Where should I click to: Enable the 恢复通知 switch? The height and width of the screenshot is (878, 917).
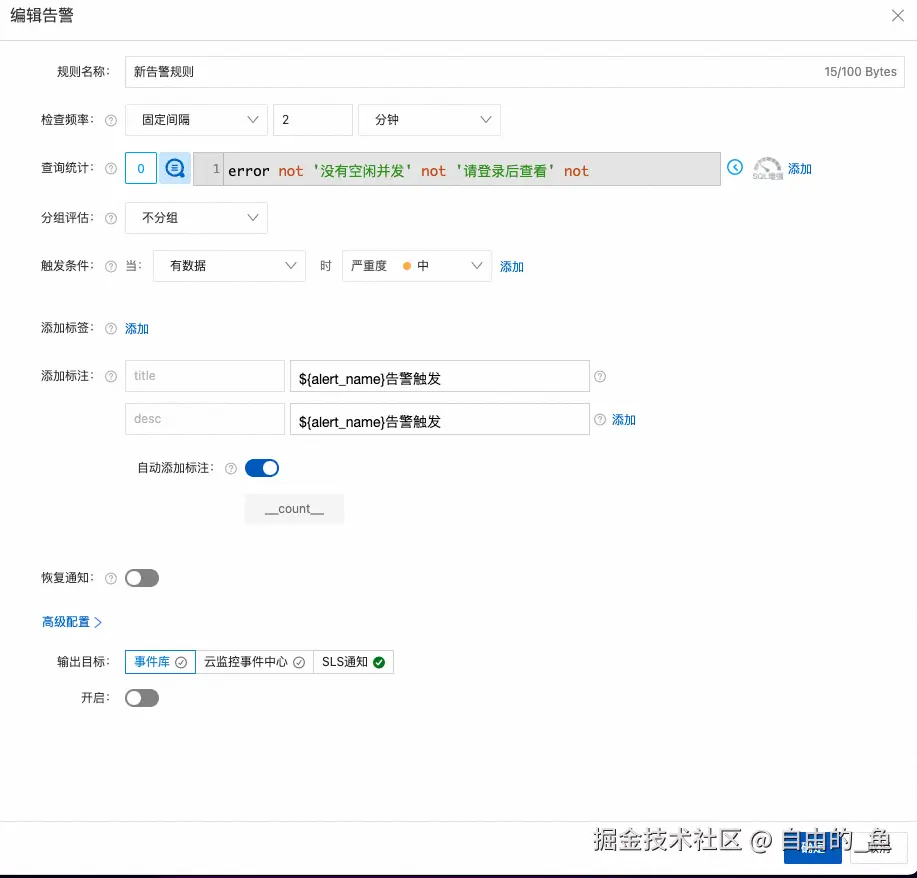point(142,578)
